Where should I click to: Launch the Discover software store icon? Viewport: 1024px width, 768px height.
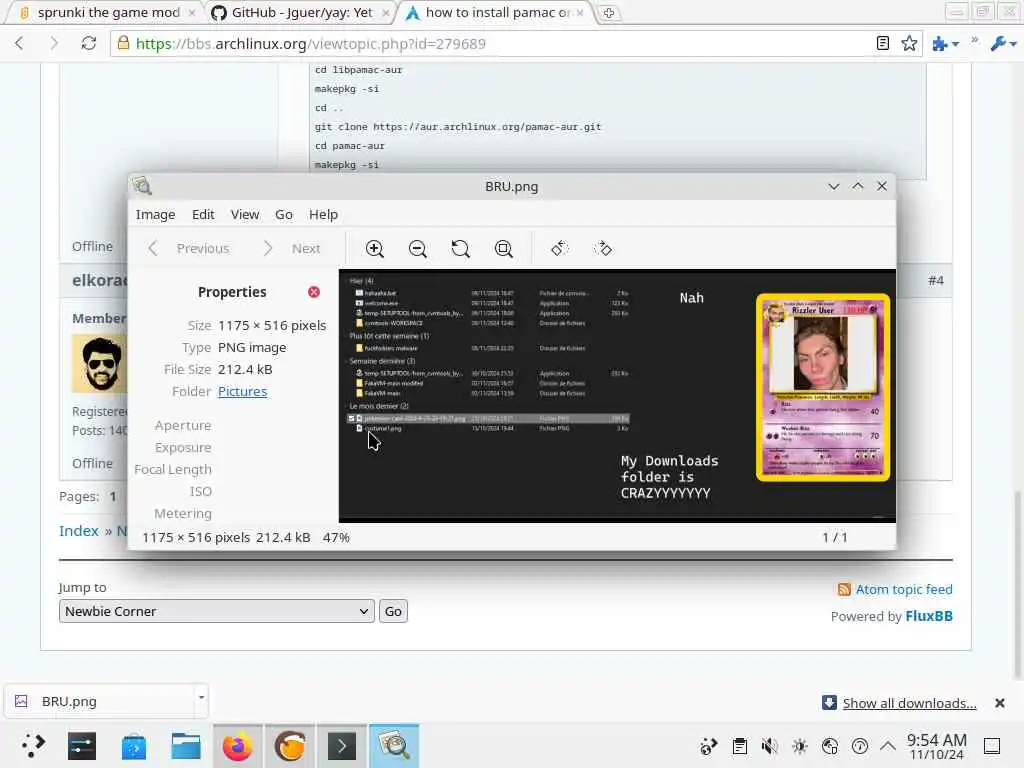[x=134, y=746]
